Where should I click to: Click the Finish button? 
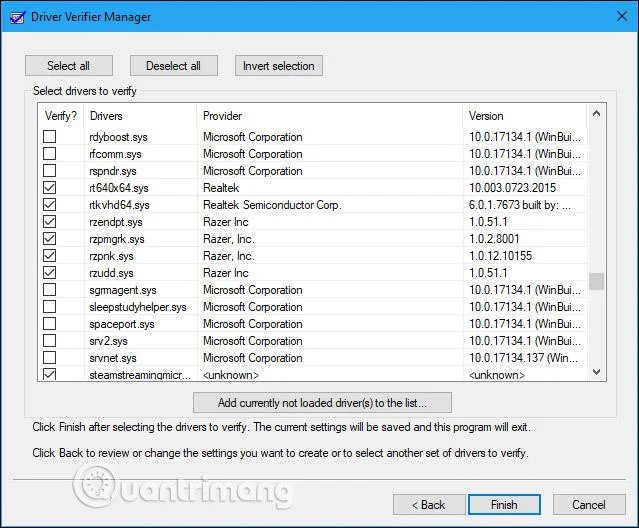tap(505, 505)
